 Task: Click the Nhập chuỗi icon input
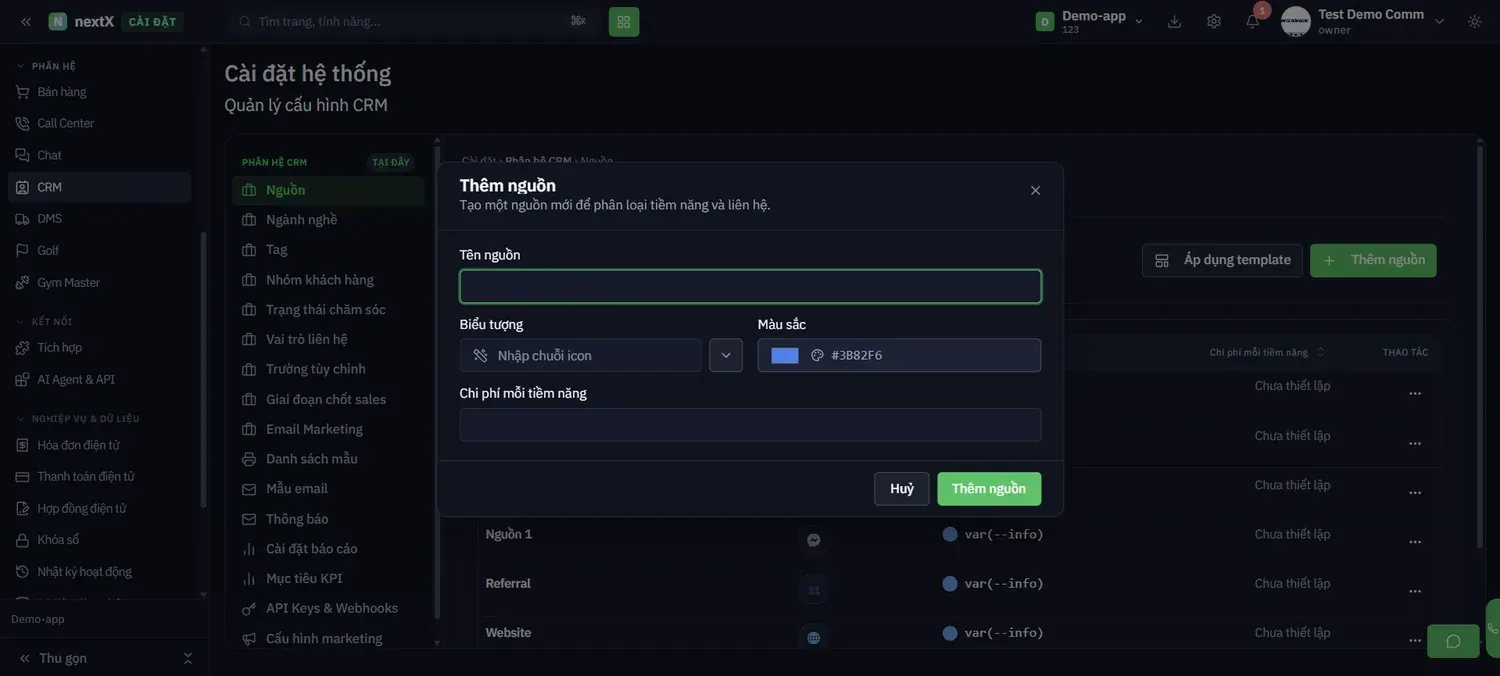(x=581, y=355)
